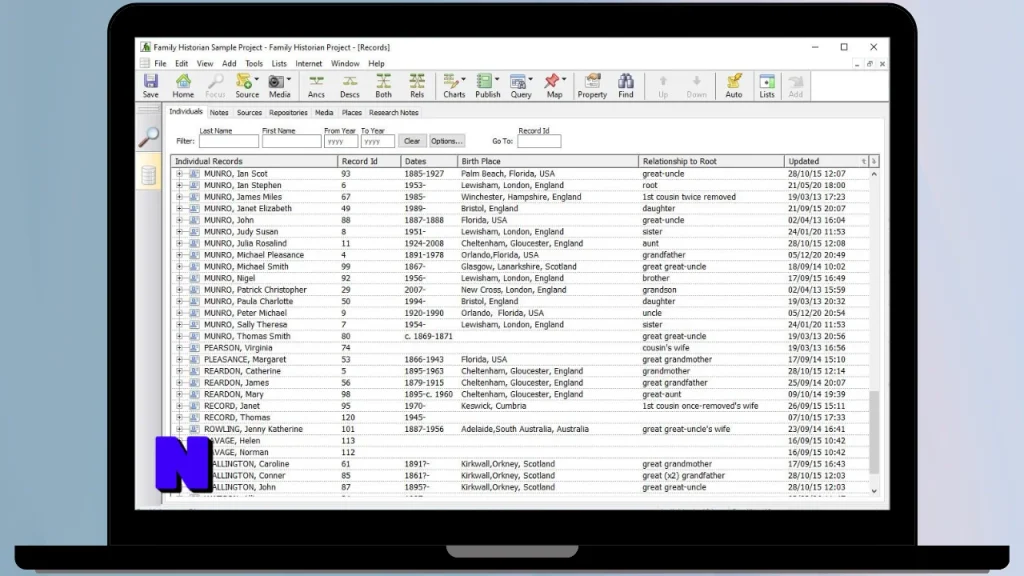Click the Clear filter button
1024x576 pixels.
pyautogui.click(x=412, y=141)
